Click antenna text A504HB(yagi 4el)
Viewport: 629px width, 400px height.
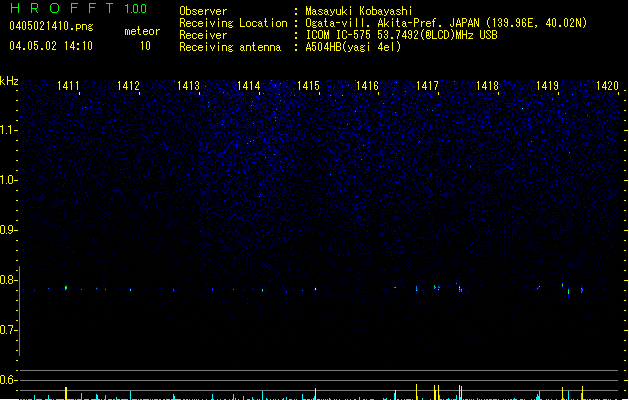(353, 47)
